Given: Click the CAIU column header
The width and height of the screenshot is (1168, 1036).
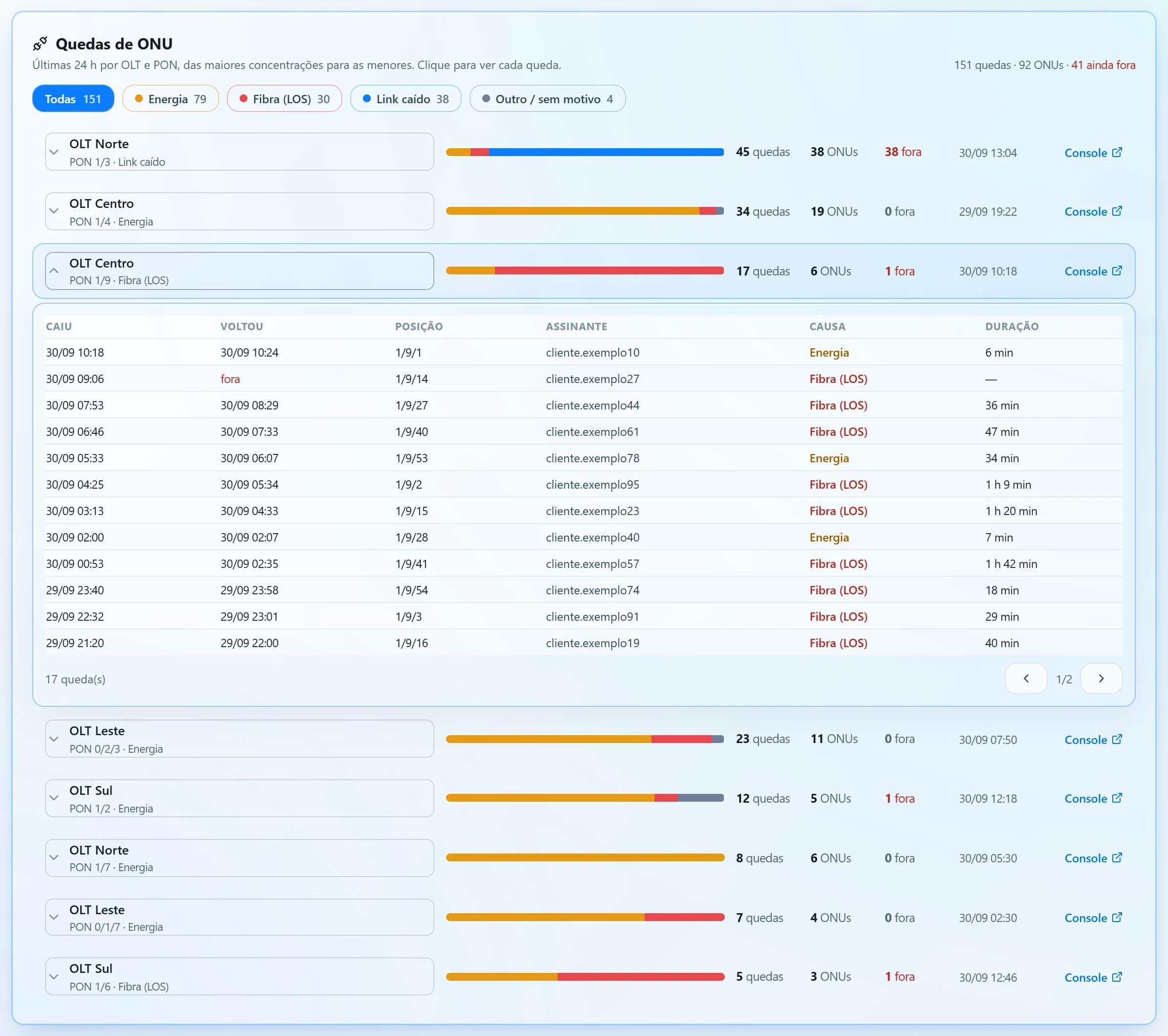Looking at the screenshot, I should pyautogui.click(x=59, y=326).
